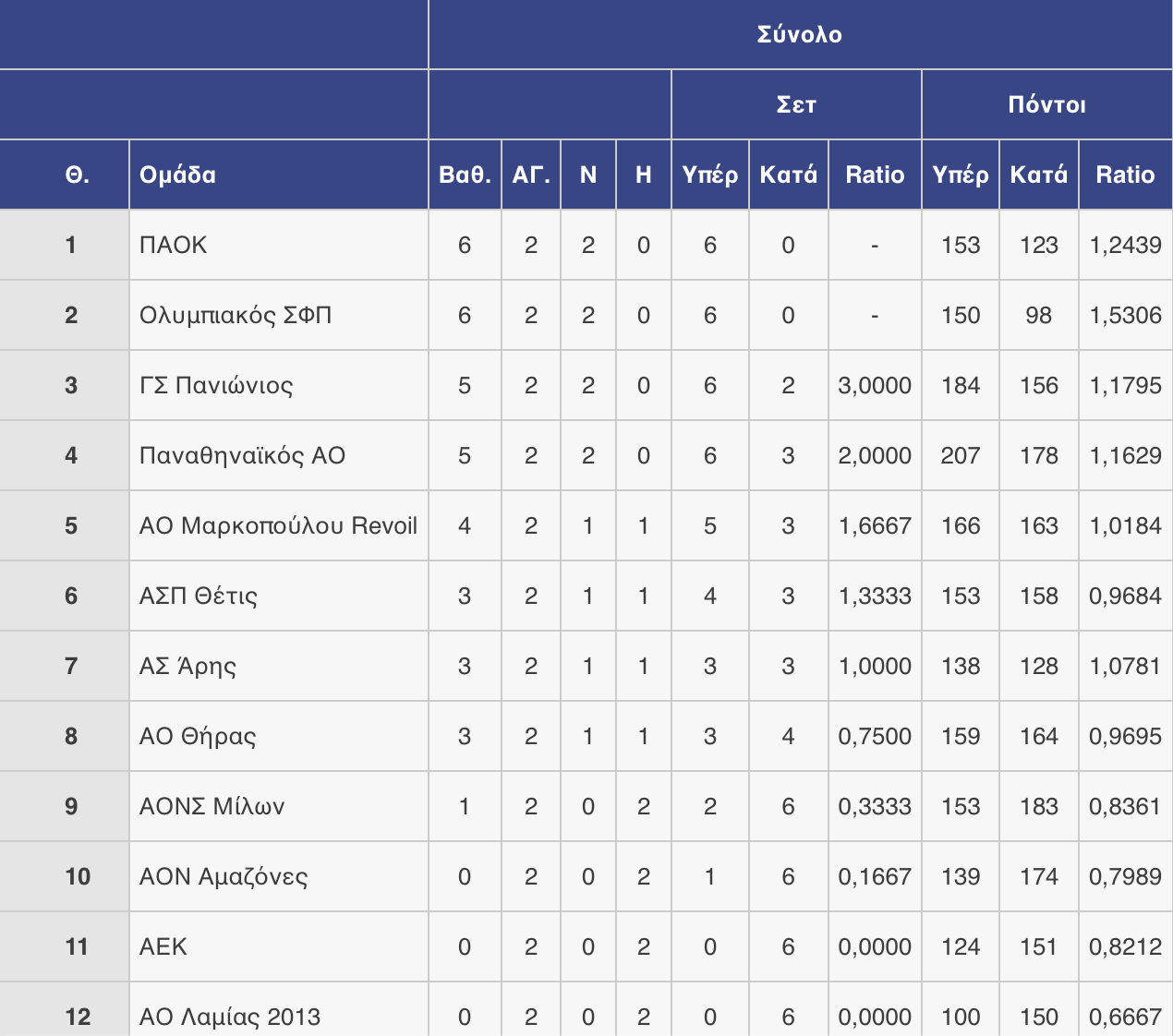This screenshot has width=1173, height=1036.
Task: Click points ratio value 0,9684
Action: tap(1125, 596)
